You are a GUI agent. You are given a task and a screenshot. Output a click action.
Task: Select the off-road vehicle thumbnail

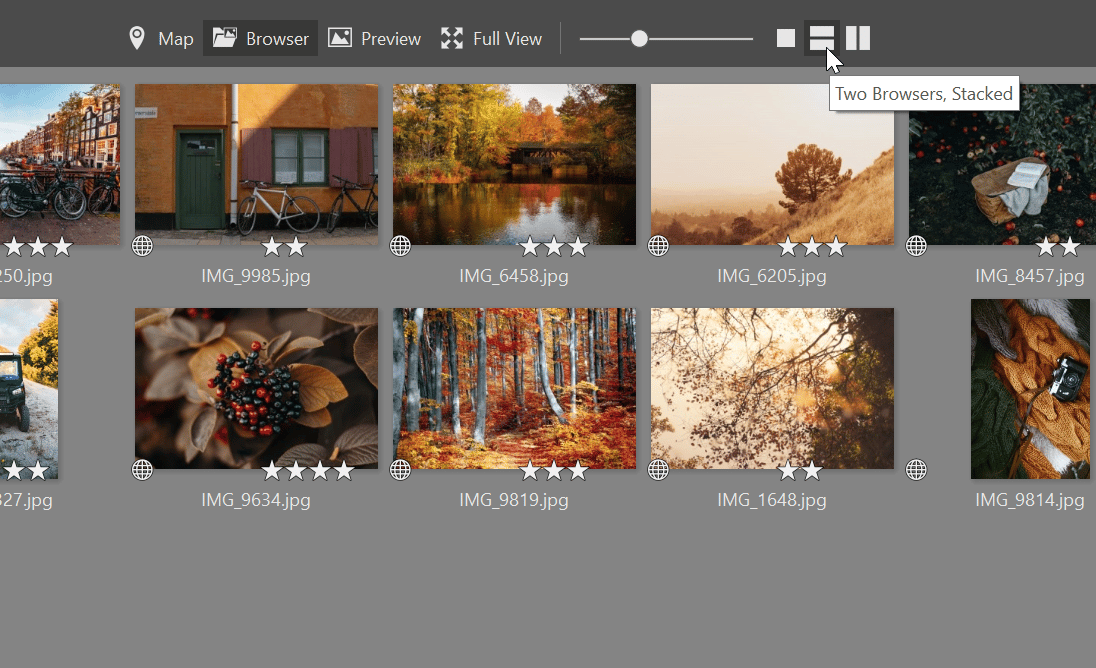[x=29, y=389]
